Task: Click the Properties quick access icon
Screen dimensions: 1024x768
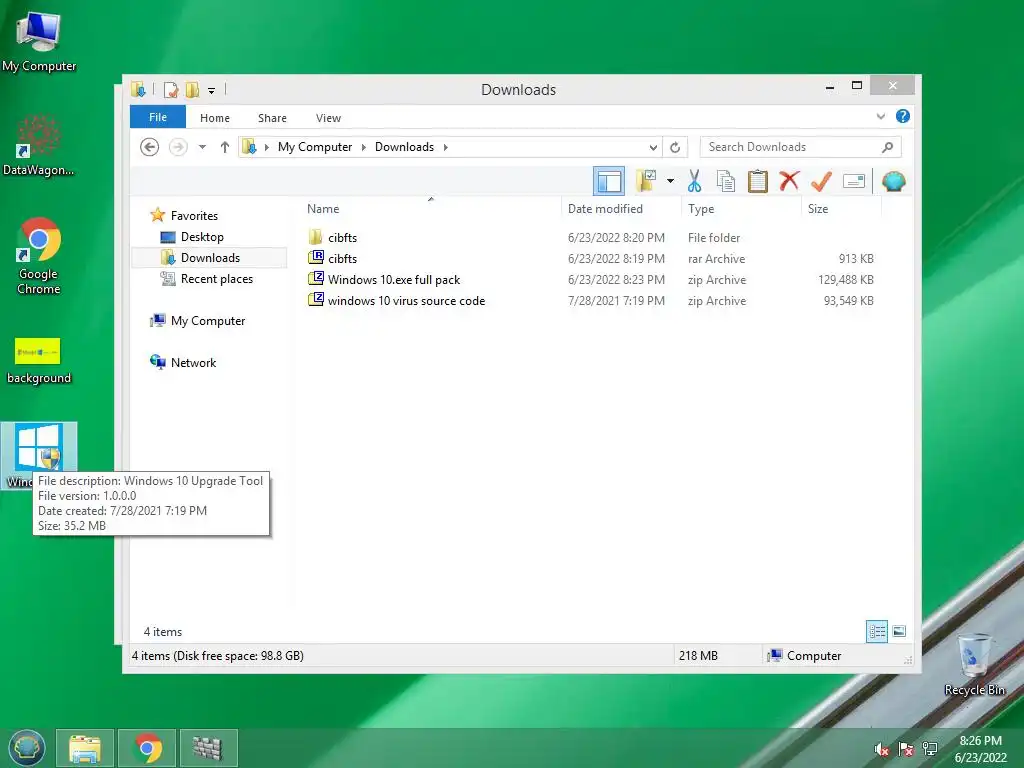Action: 171,89
